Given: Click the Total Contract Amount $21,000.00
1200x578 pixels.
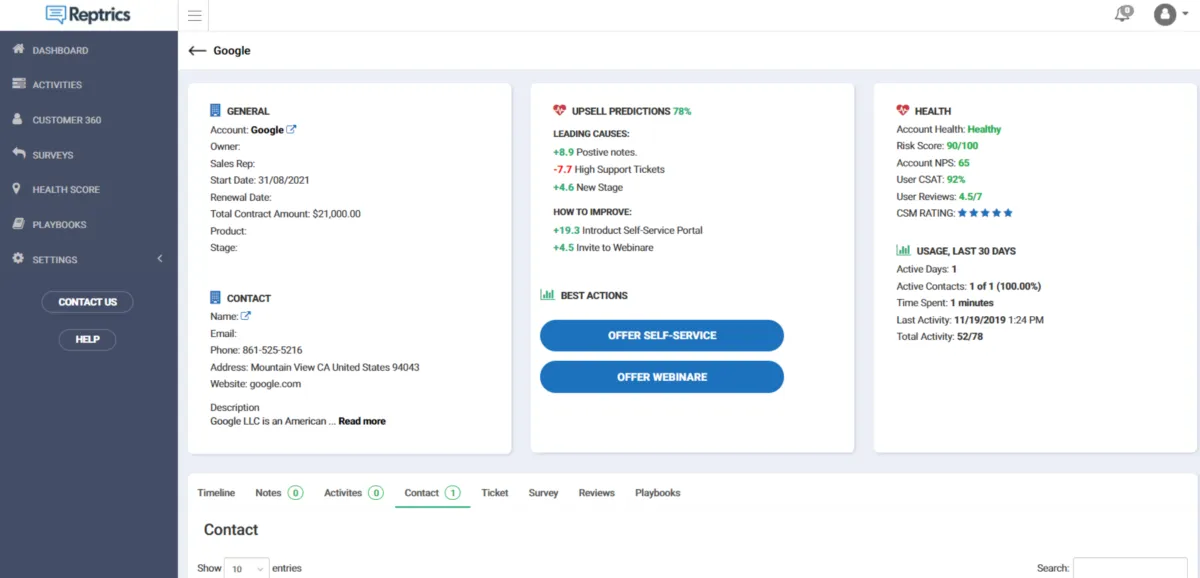Looking at the screenshot, I should pyautogui.click(x=286, y=214).
